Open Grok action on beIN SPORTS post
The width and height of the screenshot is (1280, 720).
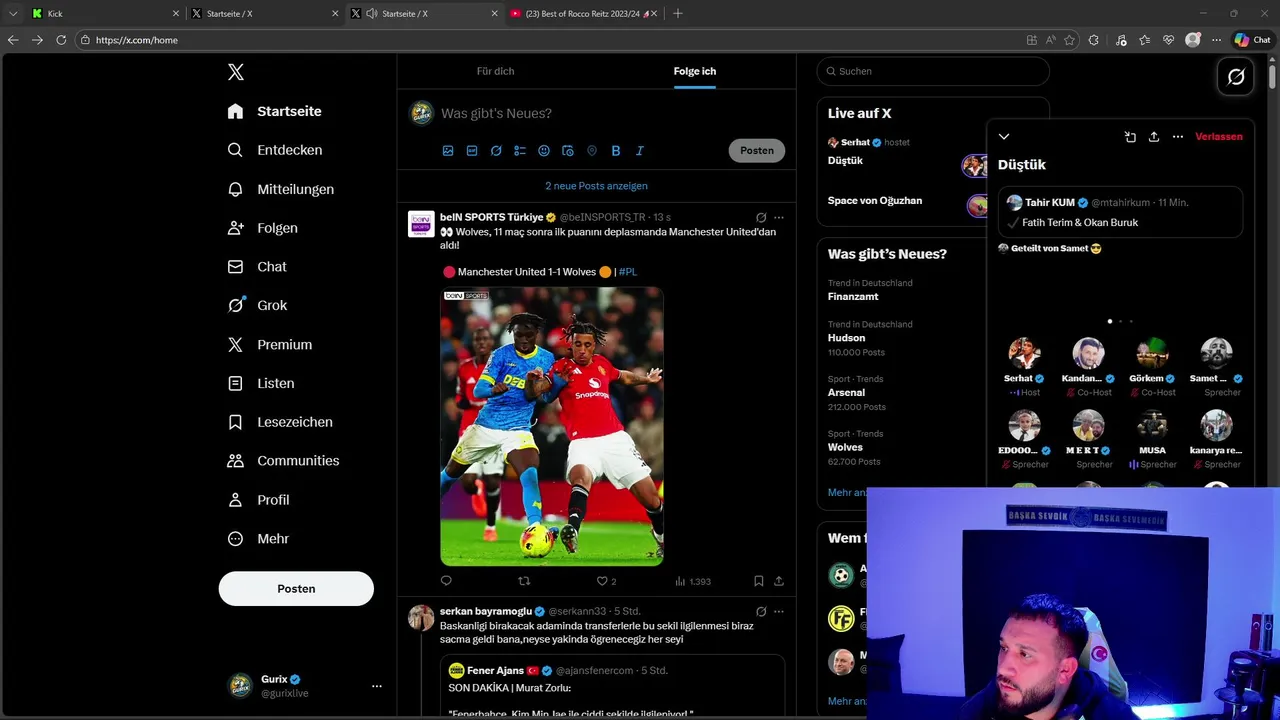[761, 217]
